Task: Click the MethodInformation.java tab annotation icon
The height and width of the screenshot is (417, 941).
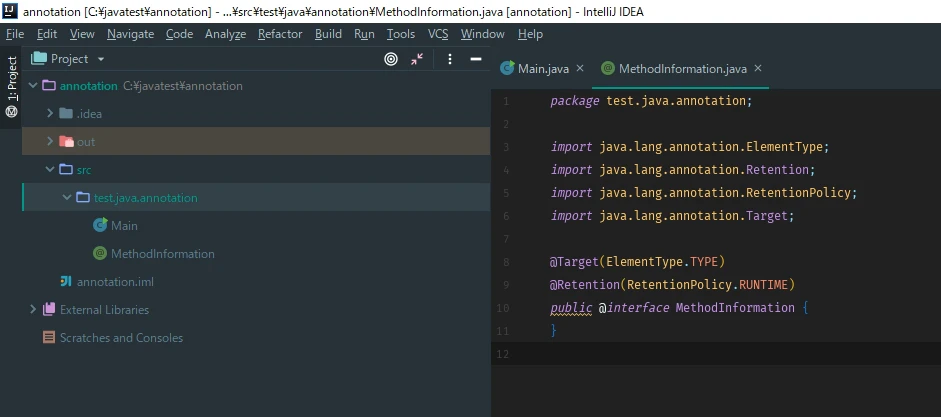Action: (x=608, y=68)
